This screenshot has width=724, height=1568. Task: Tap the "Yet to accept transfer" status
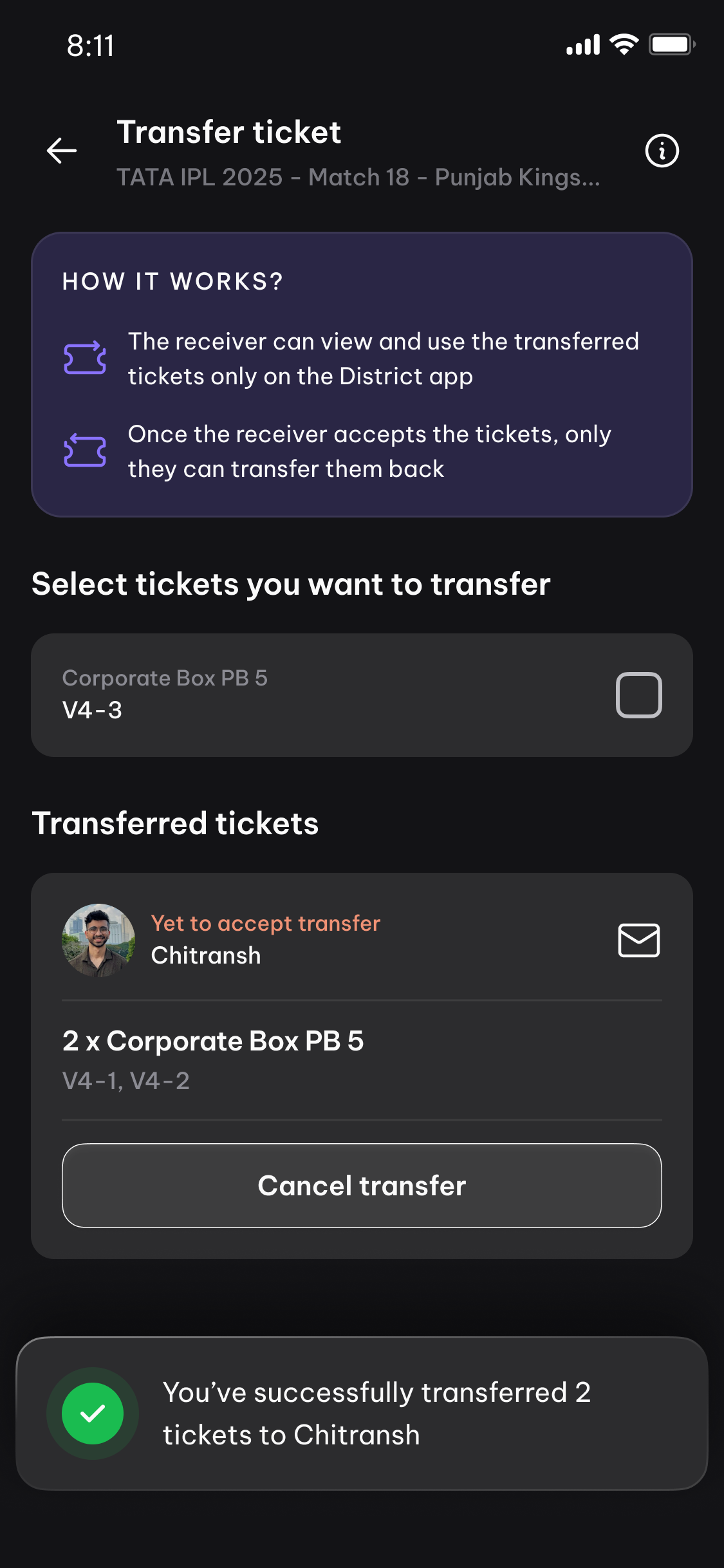click(265, 923)
